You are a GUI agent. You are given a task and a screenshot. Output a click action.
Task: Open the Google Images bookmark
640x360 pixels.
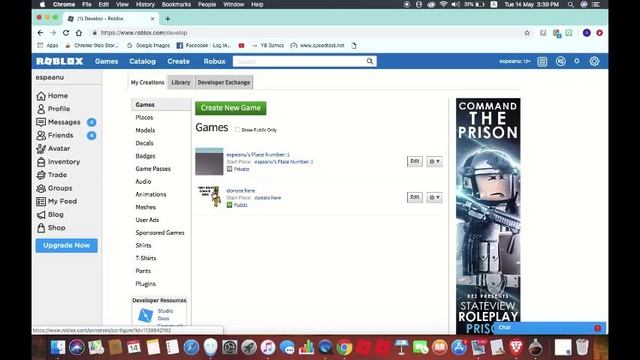click(x=148, y=45)
